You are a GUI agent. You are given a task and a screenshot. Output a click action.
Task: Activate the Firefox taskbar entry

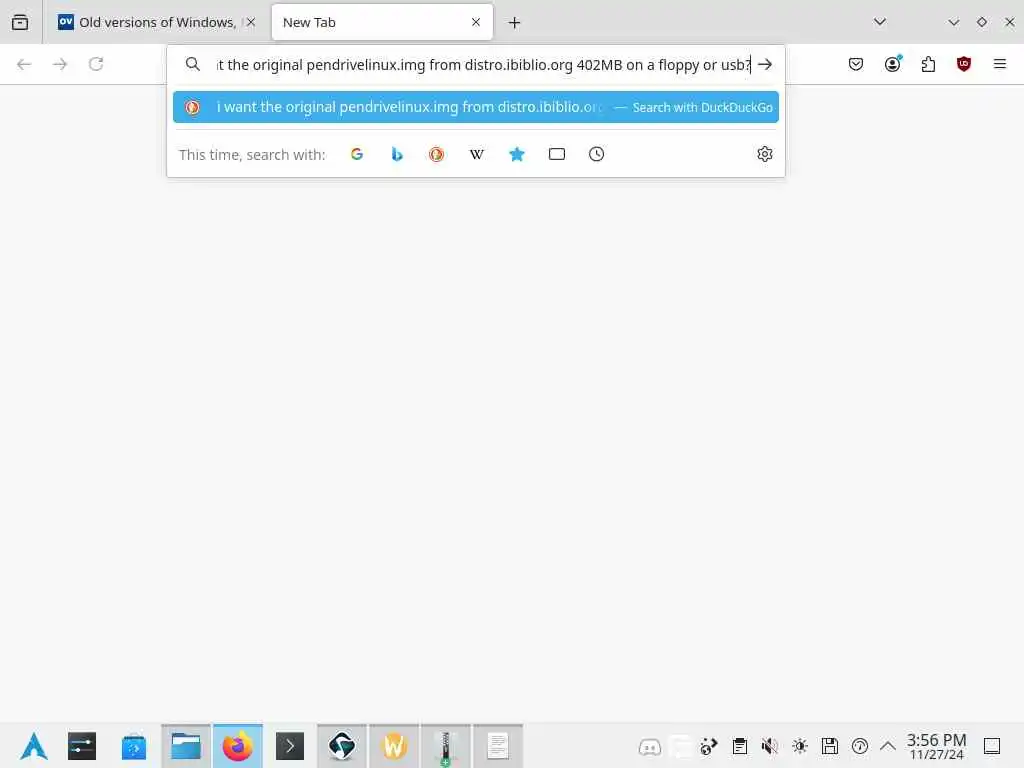(x=238, y=746)
